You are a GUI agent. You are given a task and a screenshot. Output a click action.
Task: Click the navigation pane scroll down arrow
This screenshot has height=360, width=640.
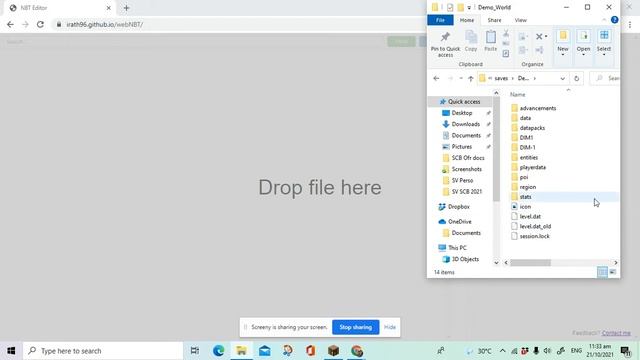pyautogui.click(x=496, y=262)
